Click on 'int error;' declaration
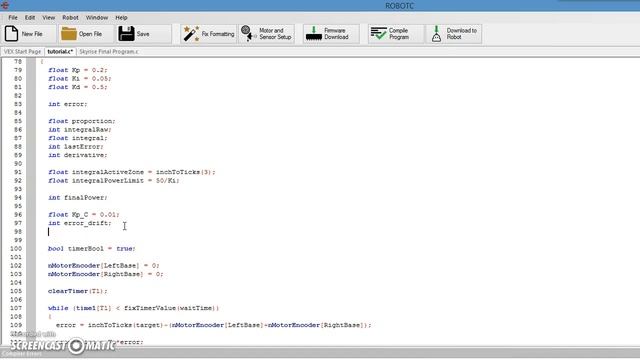The height and width of the screenshot is (360, 640). tap(68, 104)
